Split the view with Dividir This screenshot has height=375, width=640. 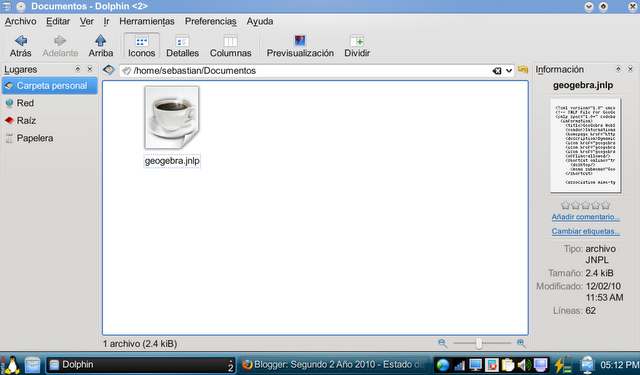[x=357, y=46]
